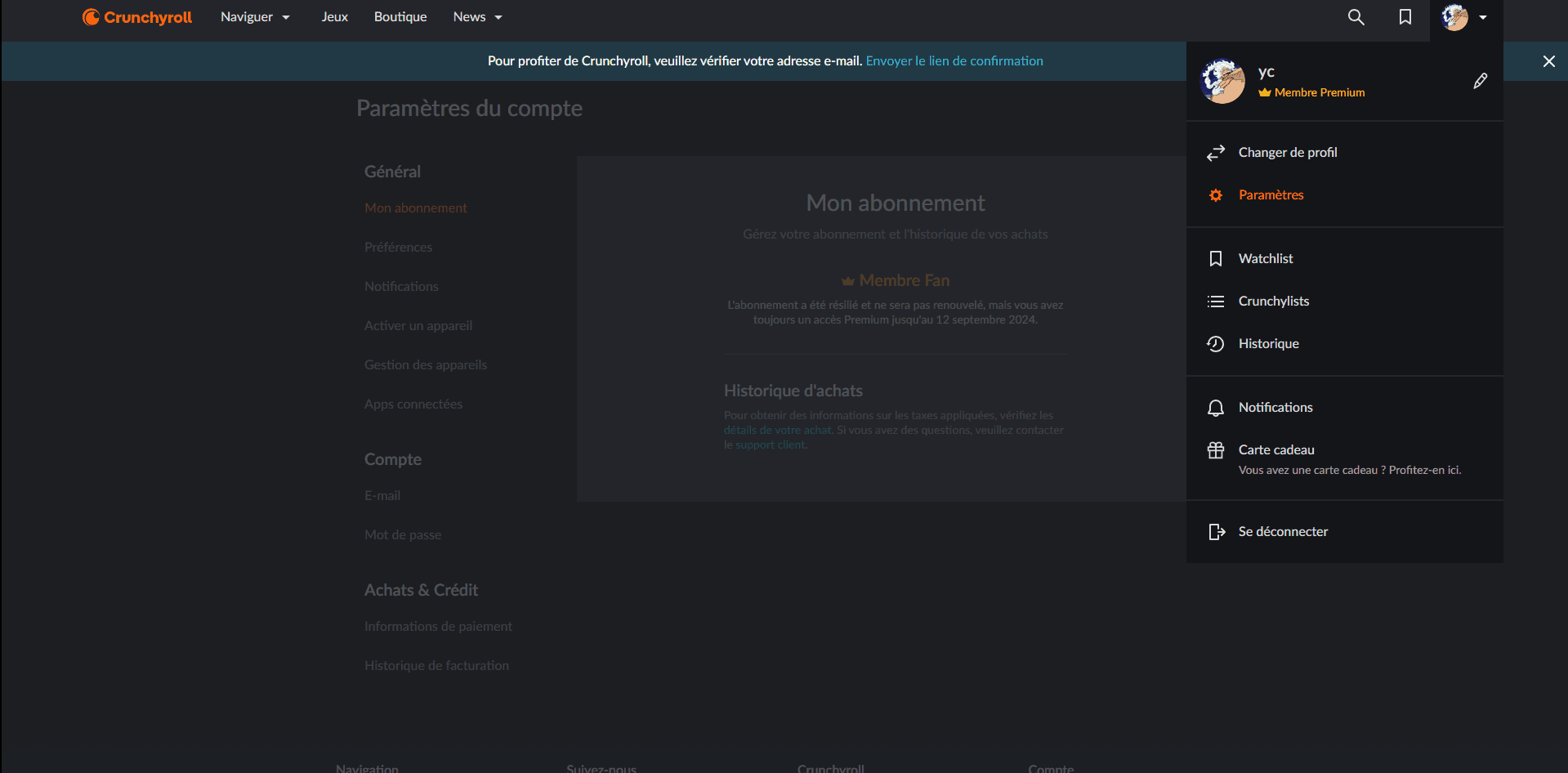Collapse the account menu caret arrow

(x=1483, y=17)
